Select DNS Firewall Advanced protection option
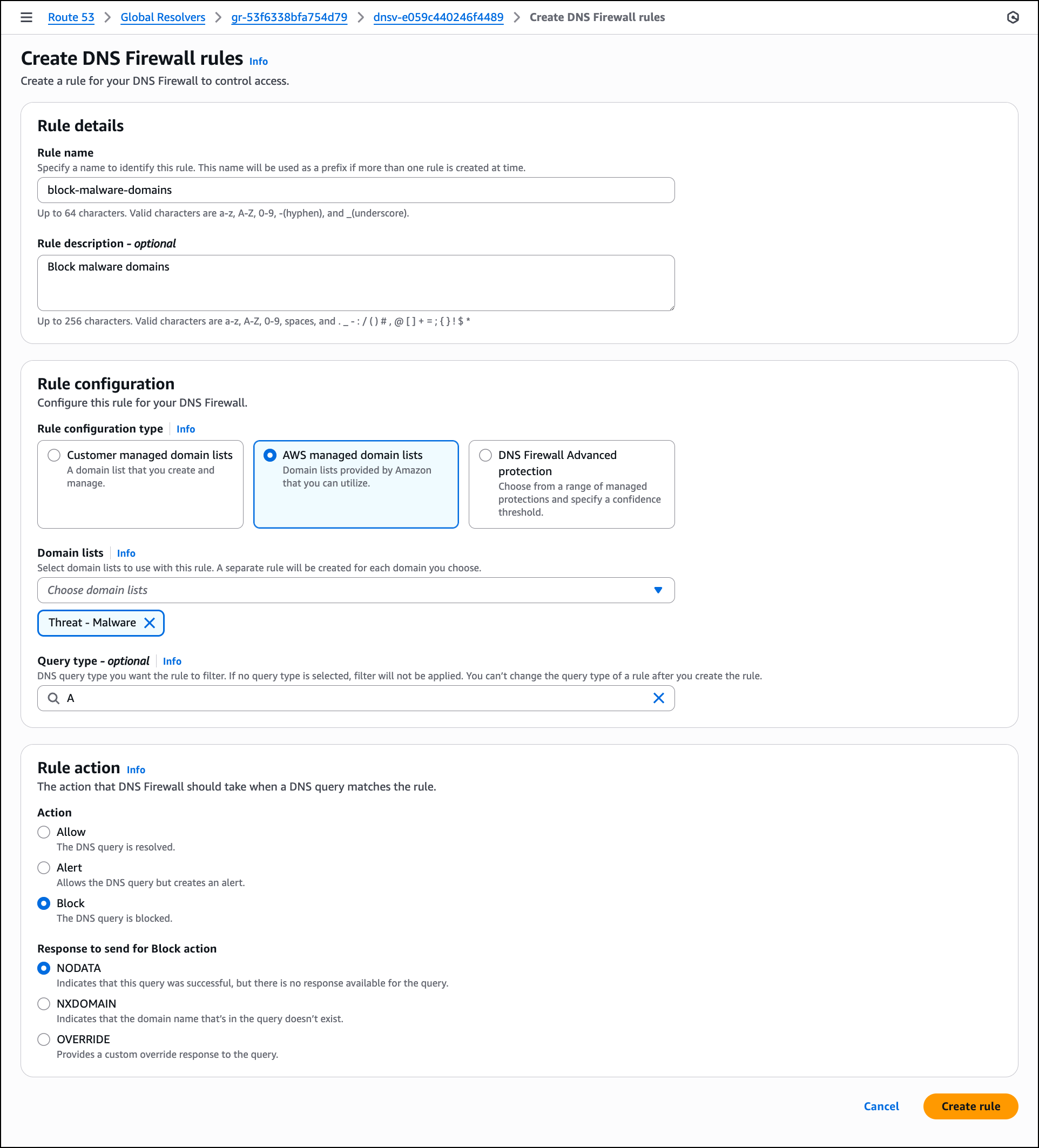 485,455
